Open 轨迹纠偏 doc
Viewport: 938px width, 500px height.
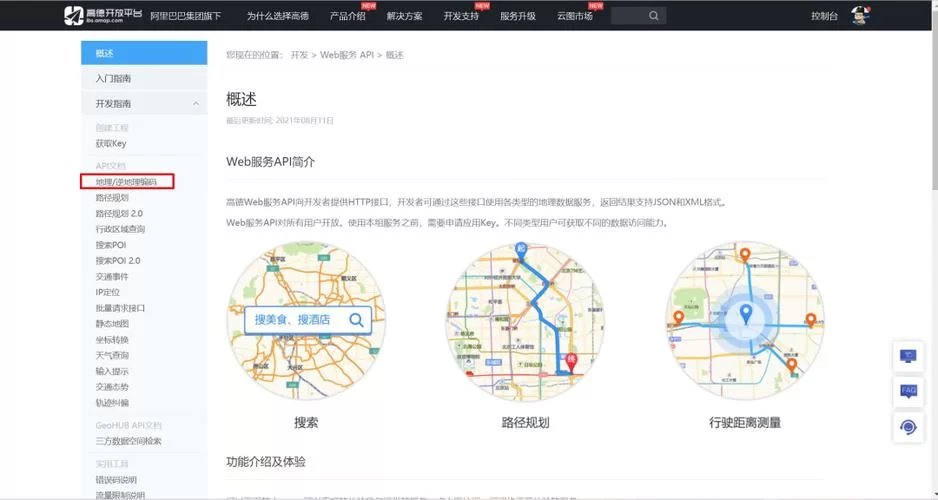(x=112, y=403)
